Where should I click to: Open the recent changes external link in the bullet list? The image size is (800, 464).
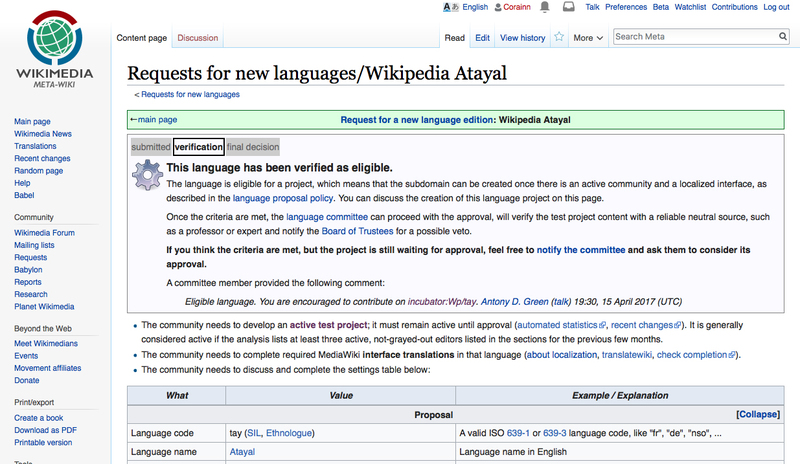coord(645,325)
